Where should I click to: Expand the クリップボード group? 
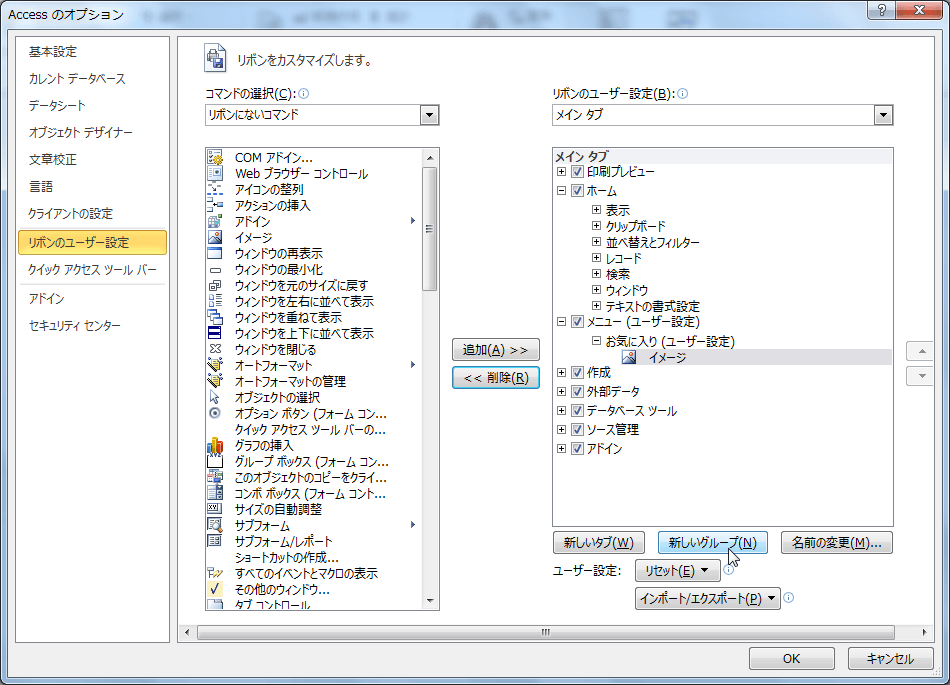(596, 225)
